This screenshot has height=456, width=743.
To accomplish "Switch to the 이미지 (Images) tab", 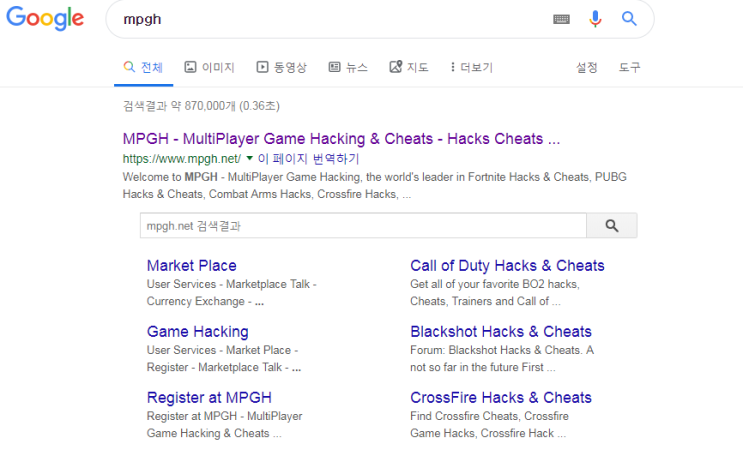I will tap(209, 67).
